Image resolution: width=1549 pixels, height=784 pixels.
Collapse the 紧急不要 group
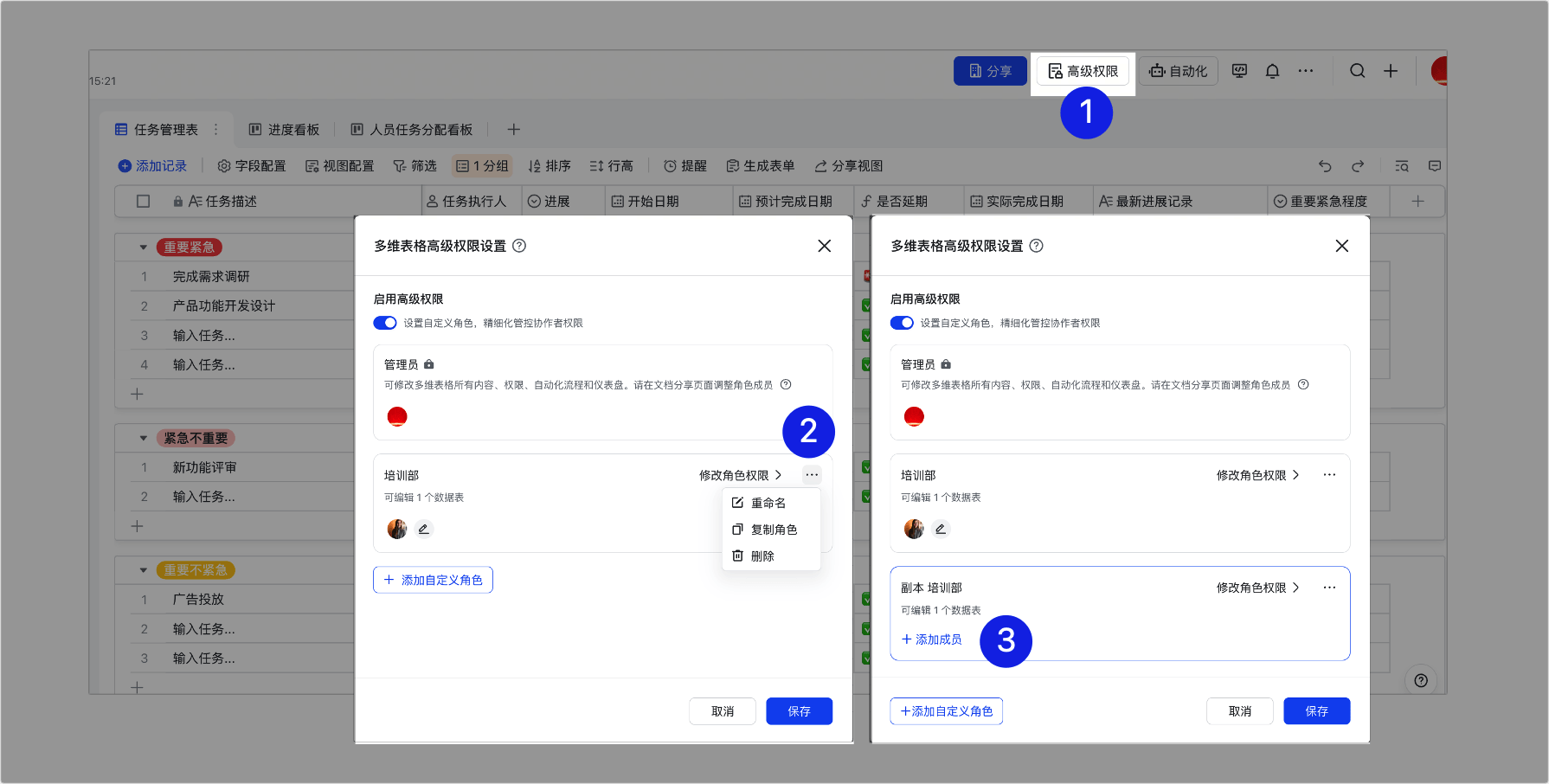click(x=143, y=438)
